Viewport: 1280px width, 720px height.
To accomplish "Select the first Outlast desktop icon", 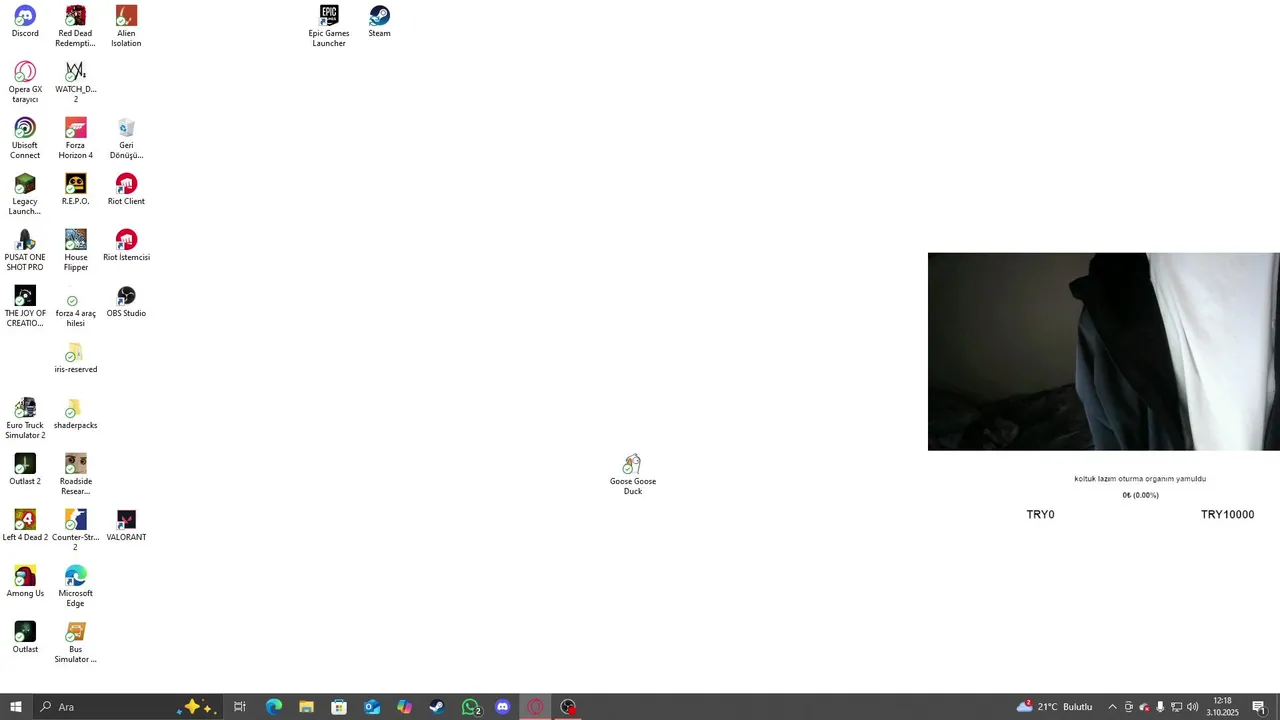I will point(25,637).
